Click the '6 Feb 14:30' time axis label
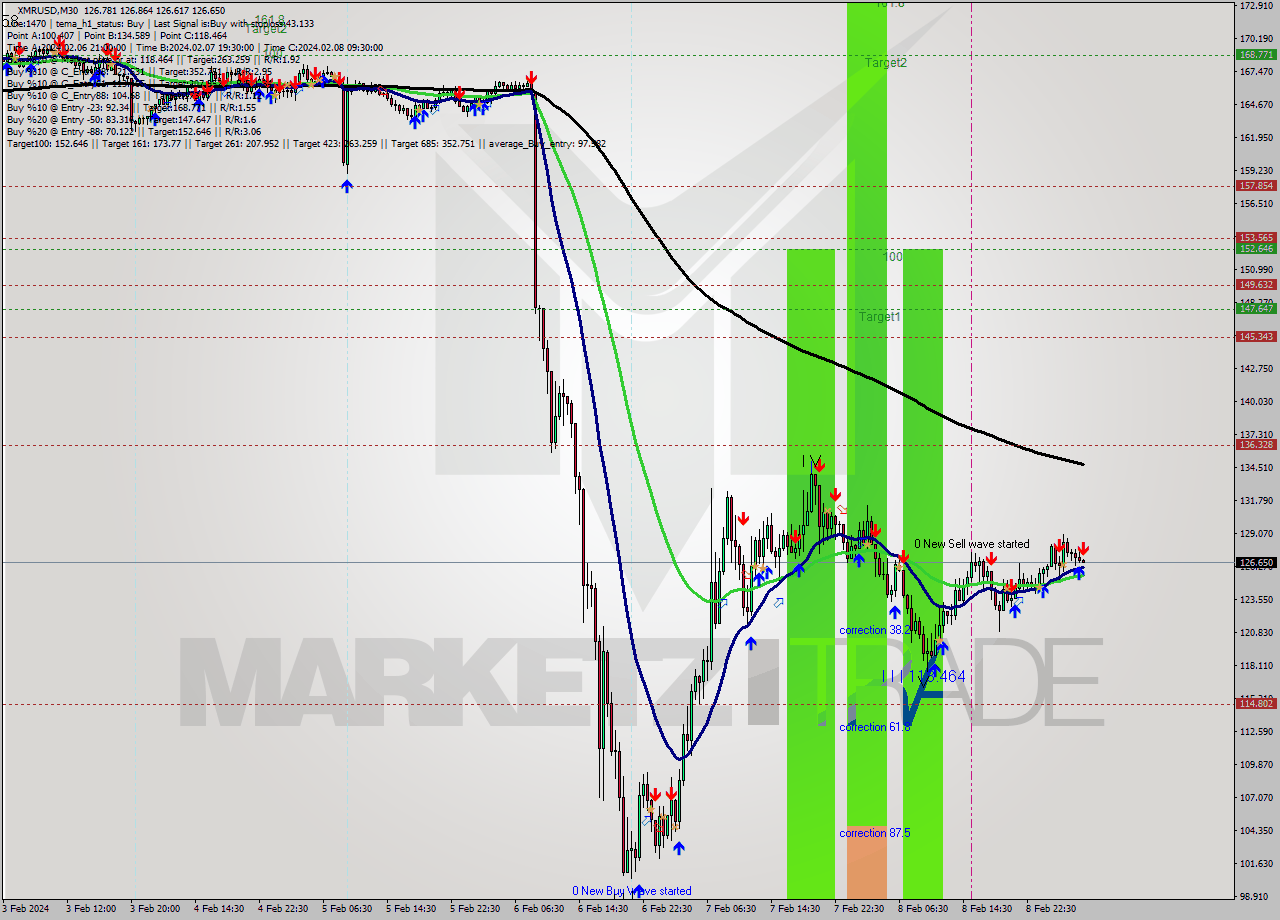Image resolution: width=1280 pixels, height=920 pixels. (x=602, y=909)
